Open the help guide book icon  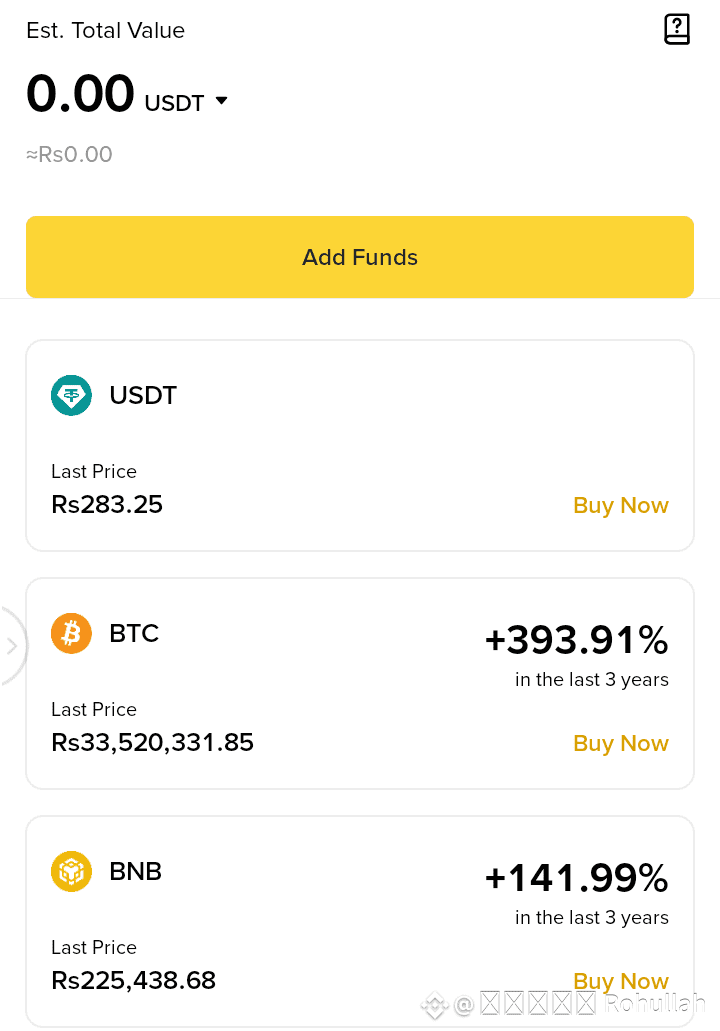677,30
